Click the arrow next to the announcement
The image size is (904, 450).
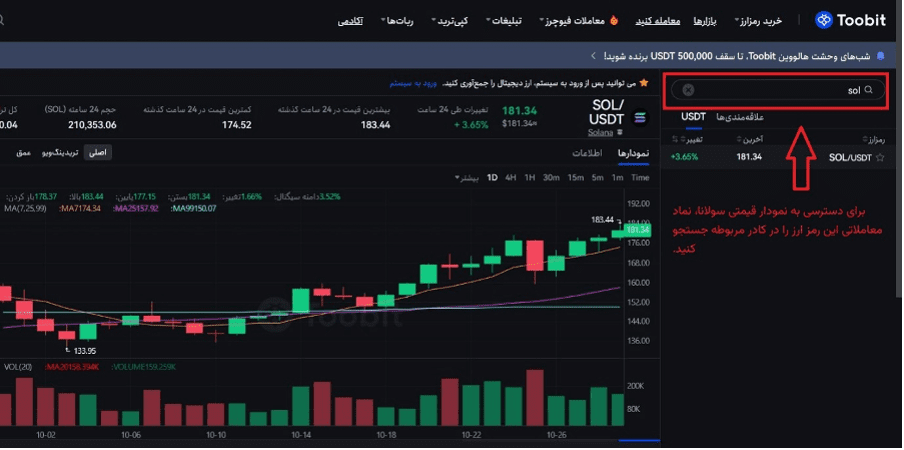click(x=593, y=56)
